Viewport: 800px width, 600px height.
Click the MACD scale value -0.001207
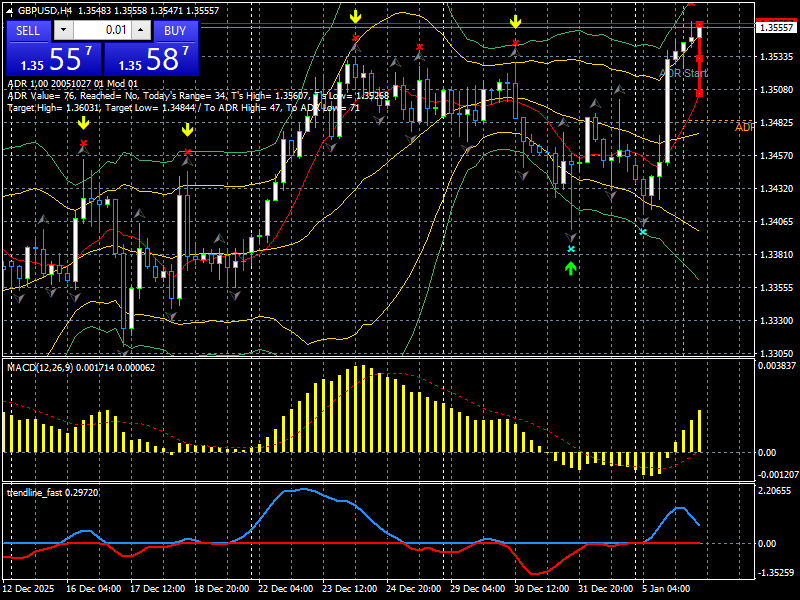point(777,474)
